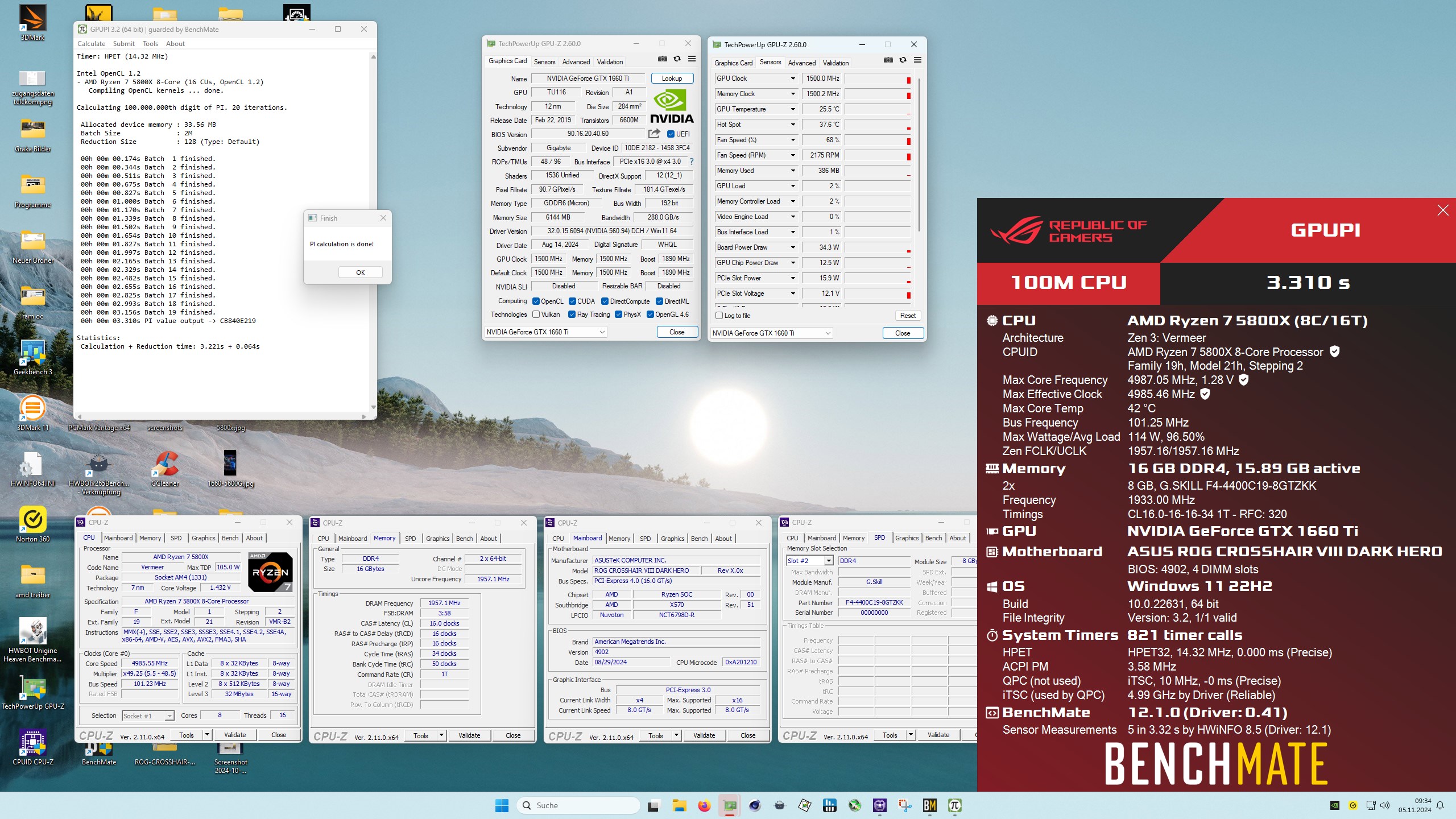Open TechPowerUp GPU-Z desktop shortcut
The height and width of the screenshot is (819, 1456).
pyautogui.click(x=32, y=693)
